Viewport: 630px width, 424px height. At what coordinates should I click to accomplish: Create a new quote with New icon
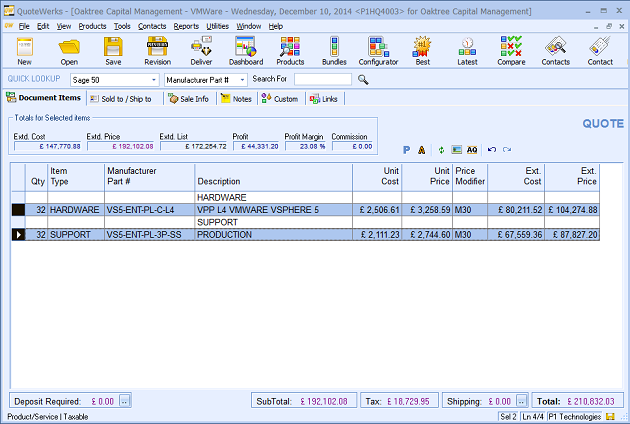point(25,51)
